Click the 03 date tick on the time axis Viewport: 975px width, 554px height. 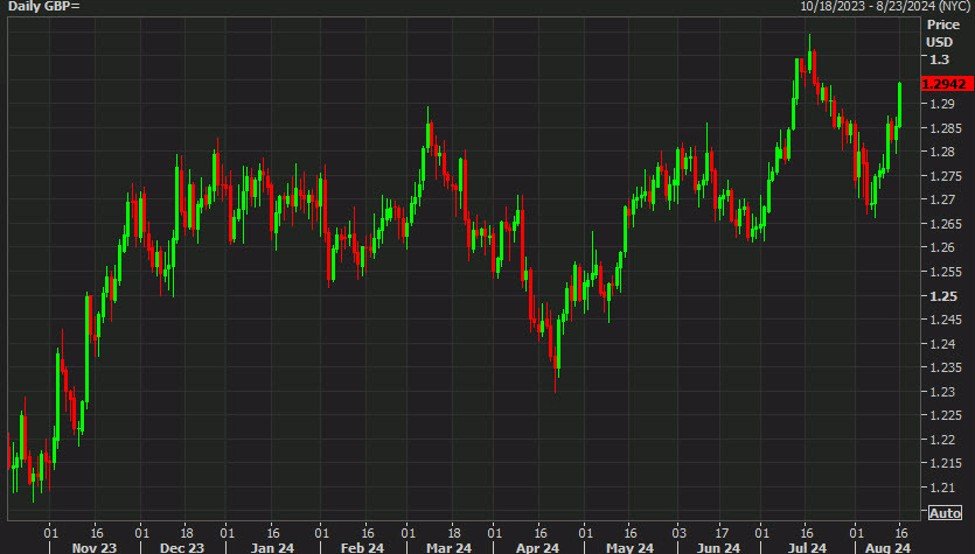[x=680, y=531]
